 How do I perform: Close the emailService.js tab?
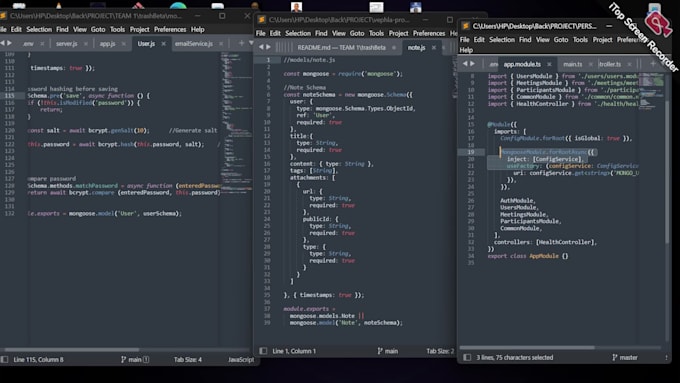pyautogui.click(x=221, y=44)
